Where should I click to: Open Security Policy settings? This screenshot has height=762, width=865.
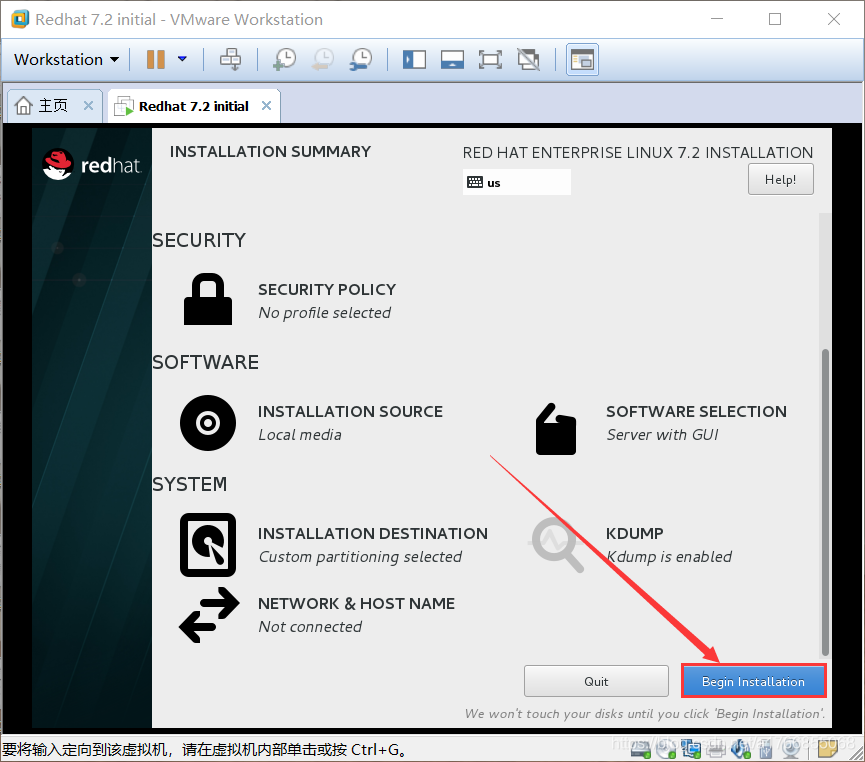[x=207, y=300]
